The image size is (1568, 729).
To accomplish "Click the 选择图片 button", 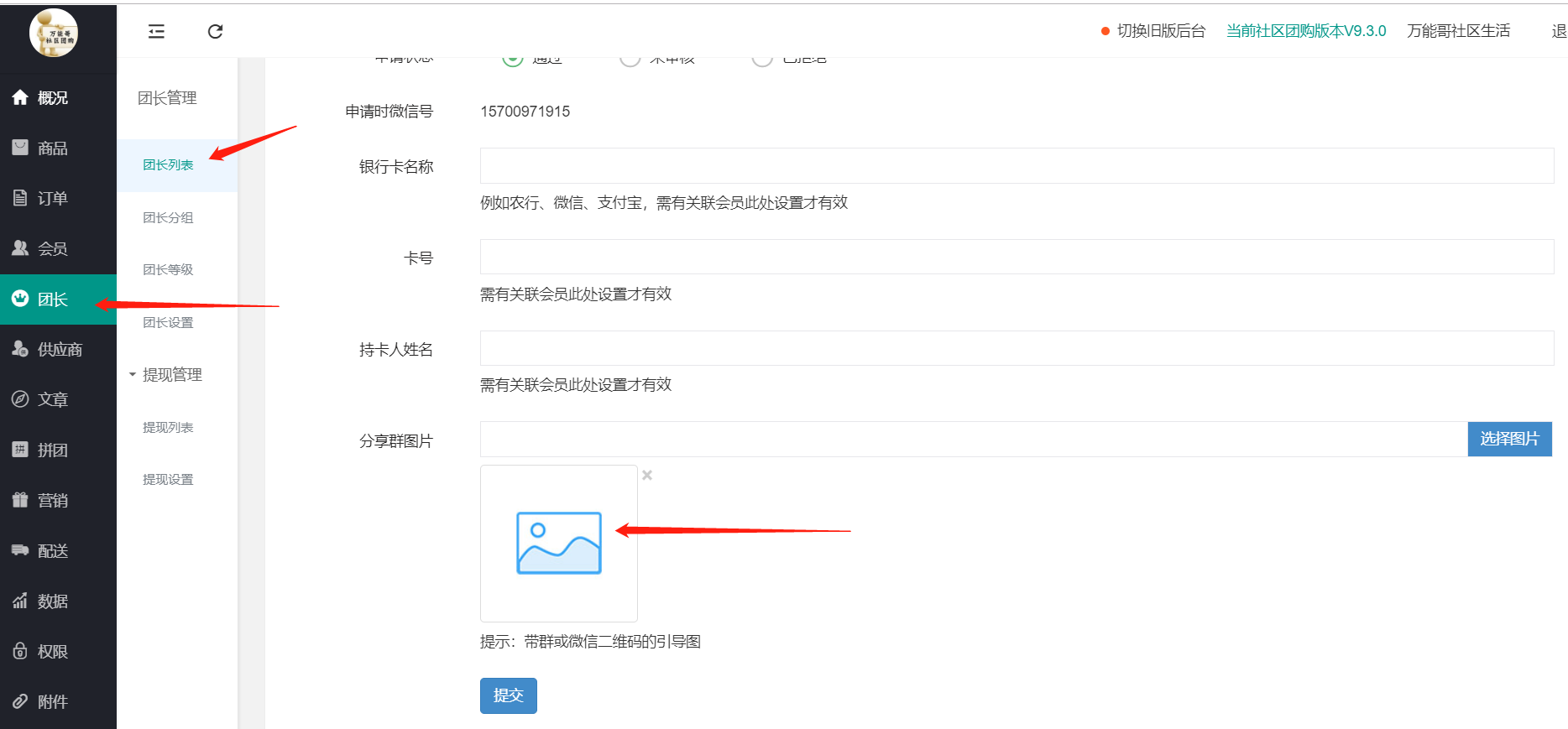I will click(1508, 440).
